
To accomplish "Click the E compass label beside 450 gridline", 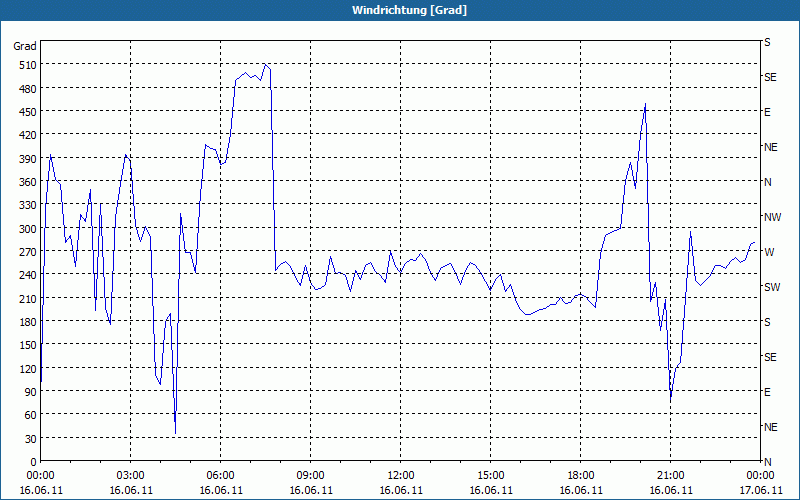I will (767, 112).
